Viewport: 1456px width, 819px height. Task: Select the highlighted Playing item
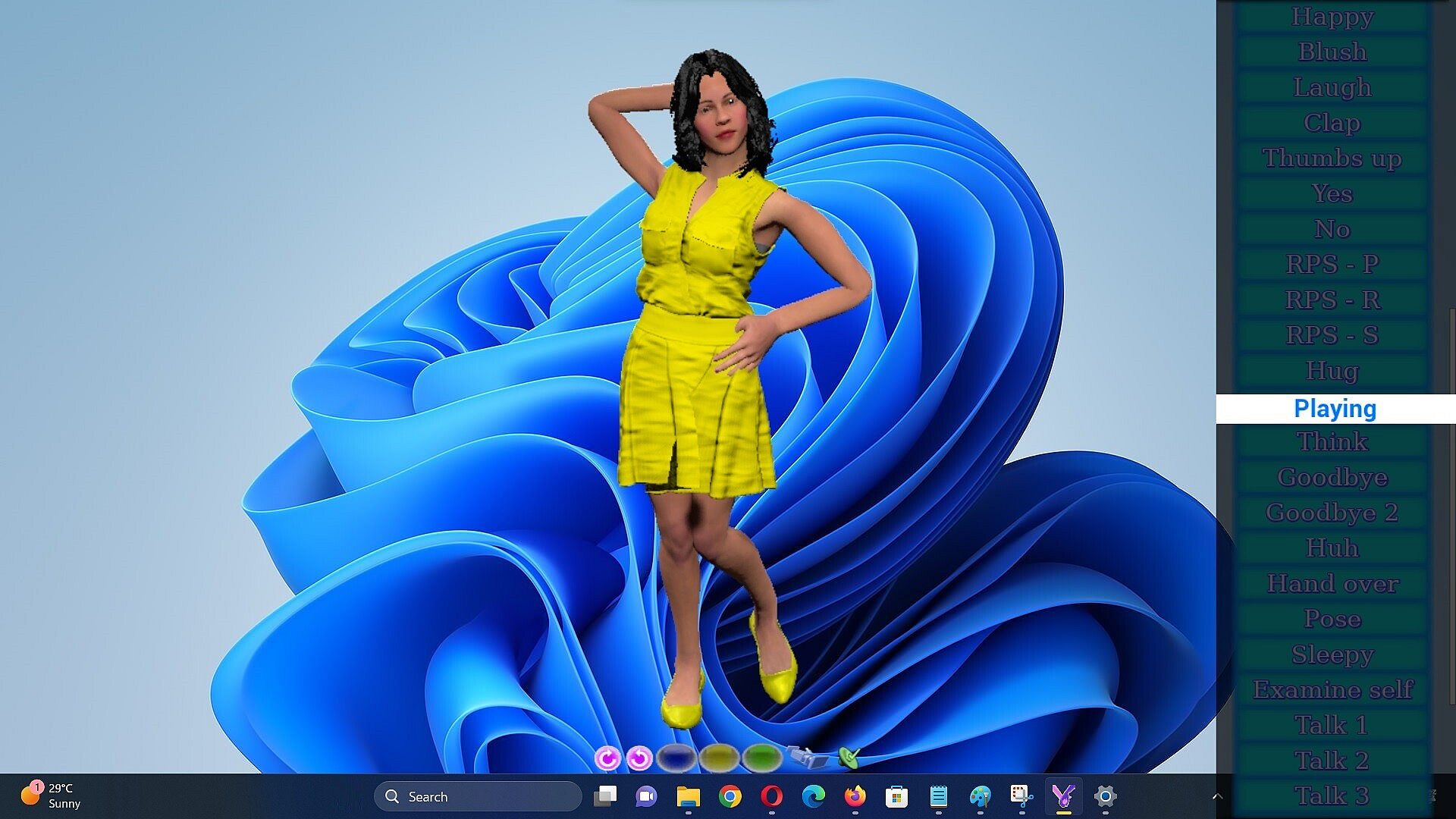tap(1335, 409)
